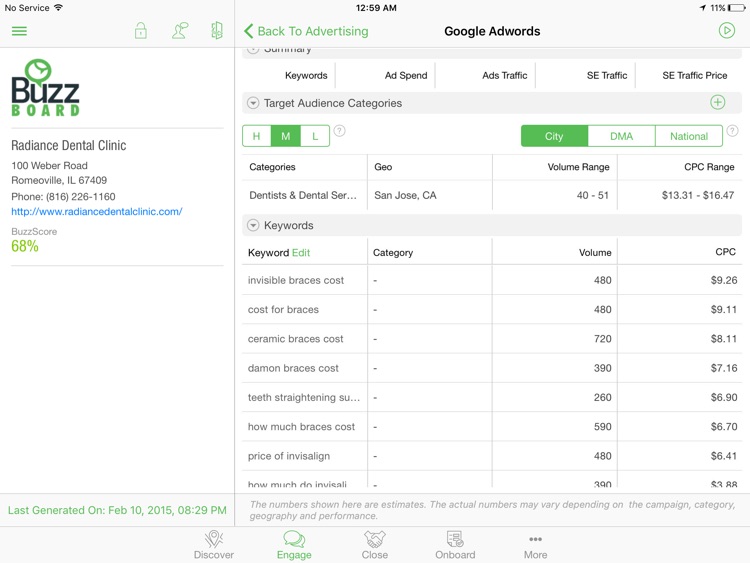Tap the battery indicator in status bar
This screenshot has height=563, width=750.
[x=737, y=8]
